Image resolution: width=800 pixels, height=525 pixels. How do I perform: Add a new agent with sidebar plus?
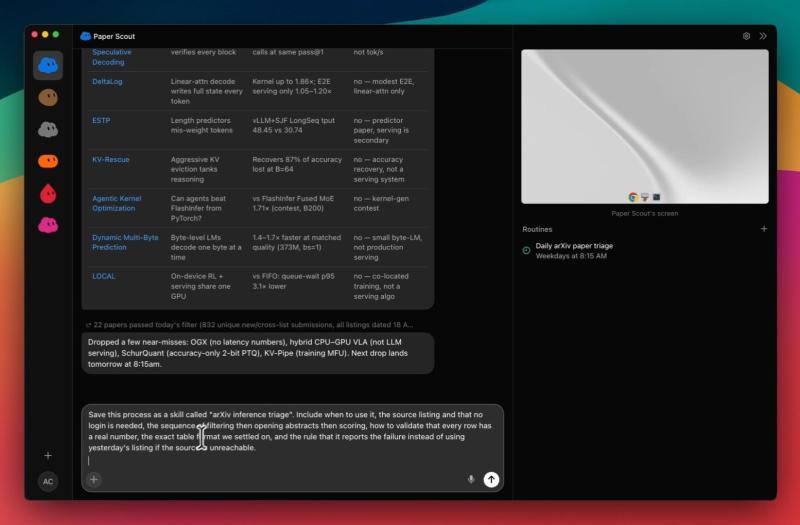click(x=48, y=456)
